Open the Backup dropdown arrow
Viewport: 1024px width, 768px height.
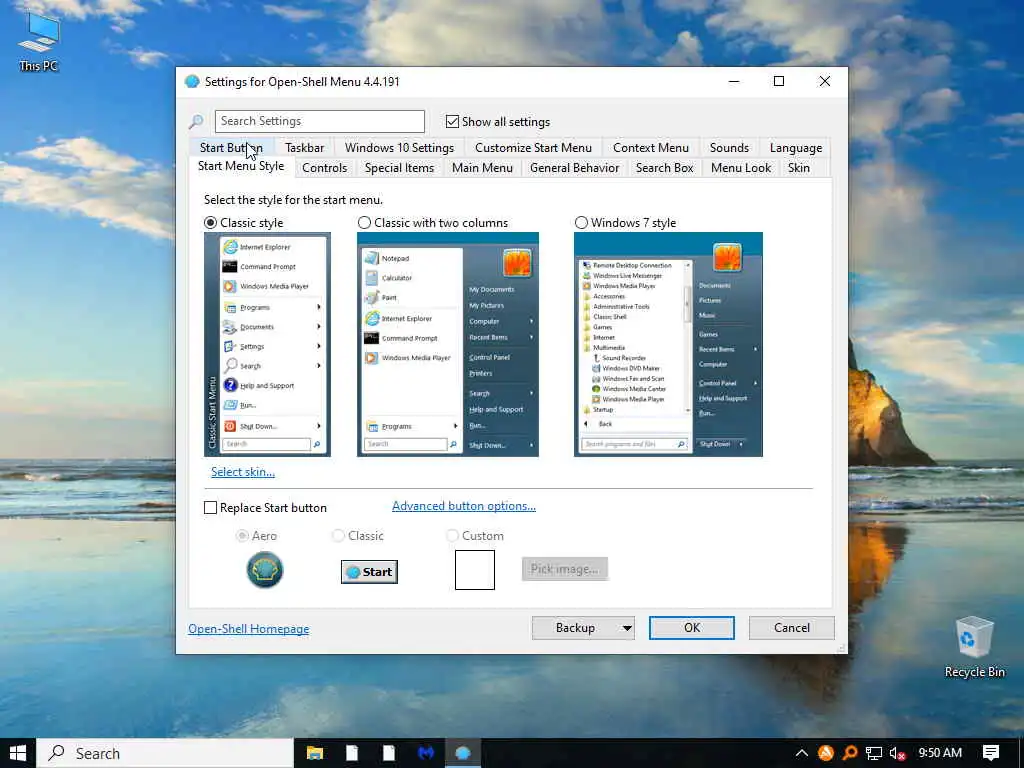(627, 628)
